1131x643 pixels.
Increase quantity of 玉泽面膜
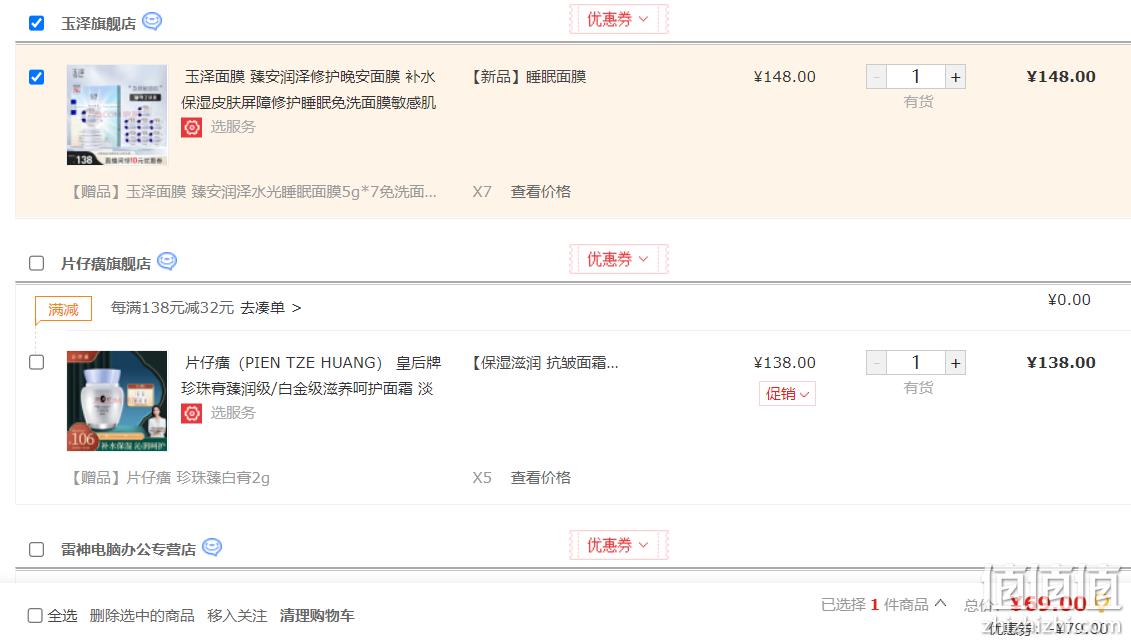click(955, 76)
